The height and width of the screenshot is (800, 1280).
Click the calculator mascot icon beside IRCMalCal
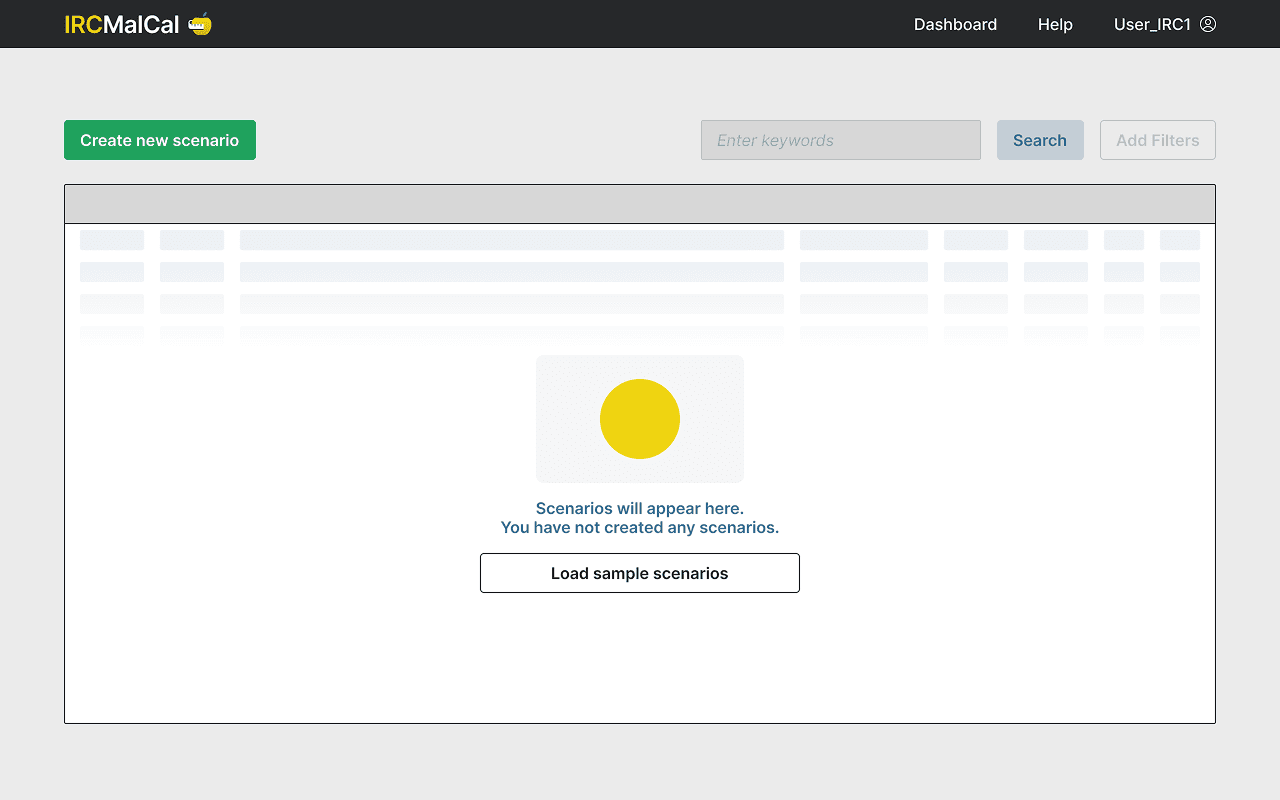(200, 24)
